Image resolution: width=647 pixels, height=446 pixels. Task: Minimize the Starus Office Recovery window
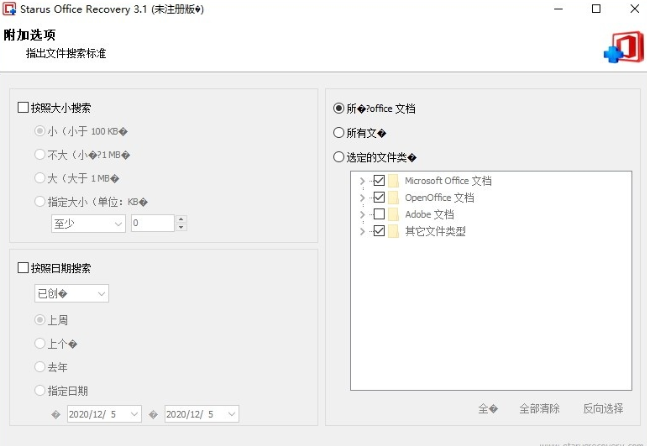coord(558,9)
